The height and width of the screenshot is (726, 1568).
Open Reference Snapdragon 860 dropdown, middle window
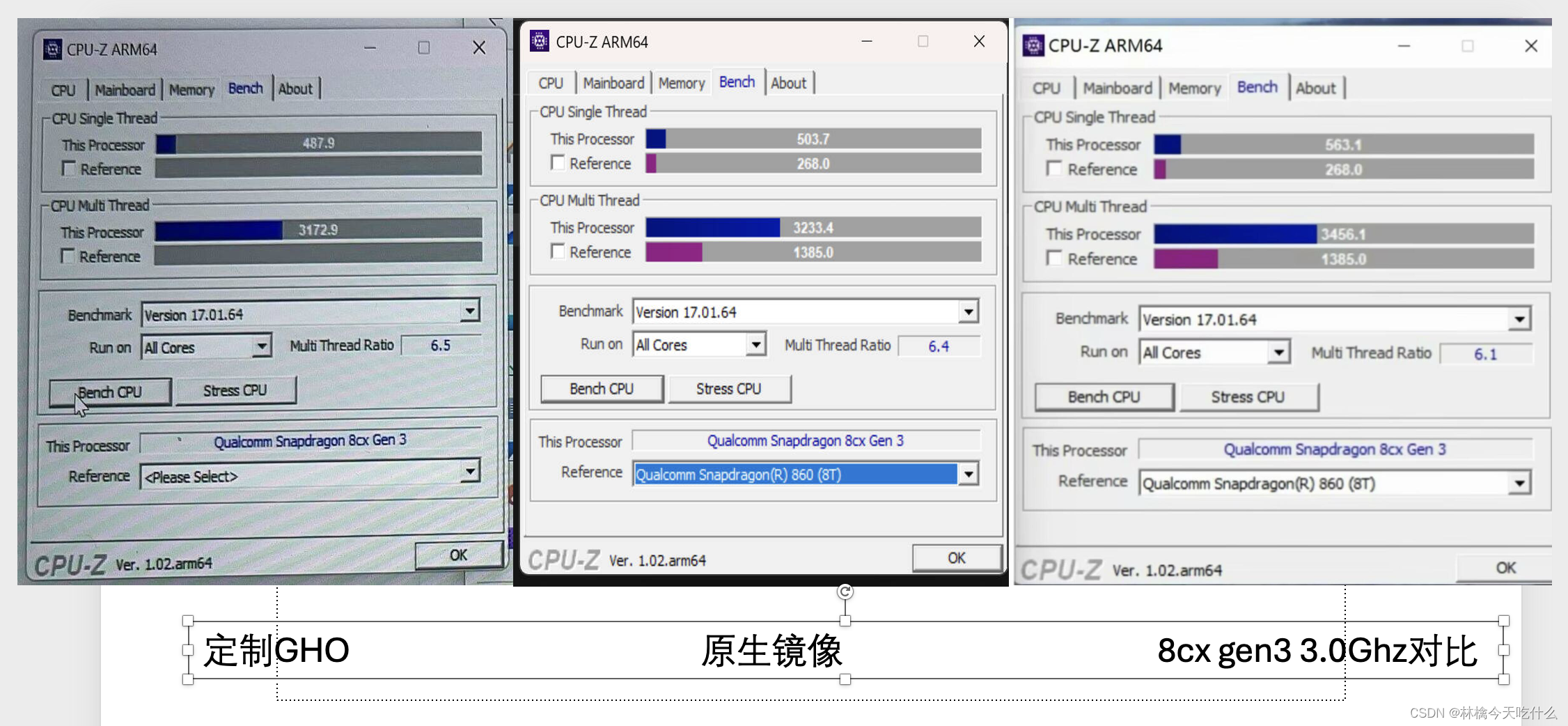tap(969, 474)
